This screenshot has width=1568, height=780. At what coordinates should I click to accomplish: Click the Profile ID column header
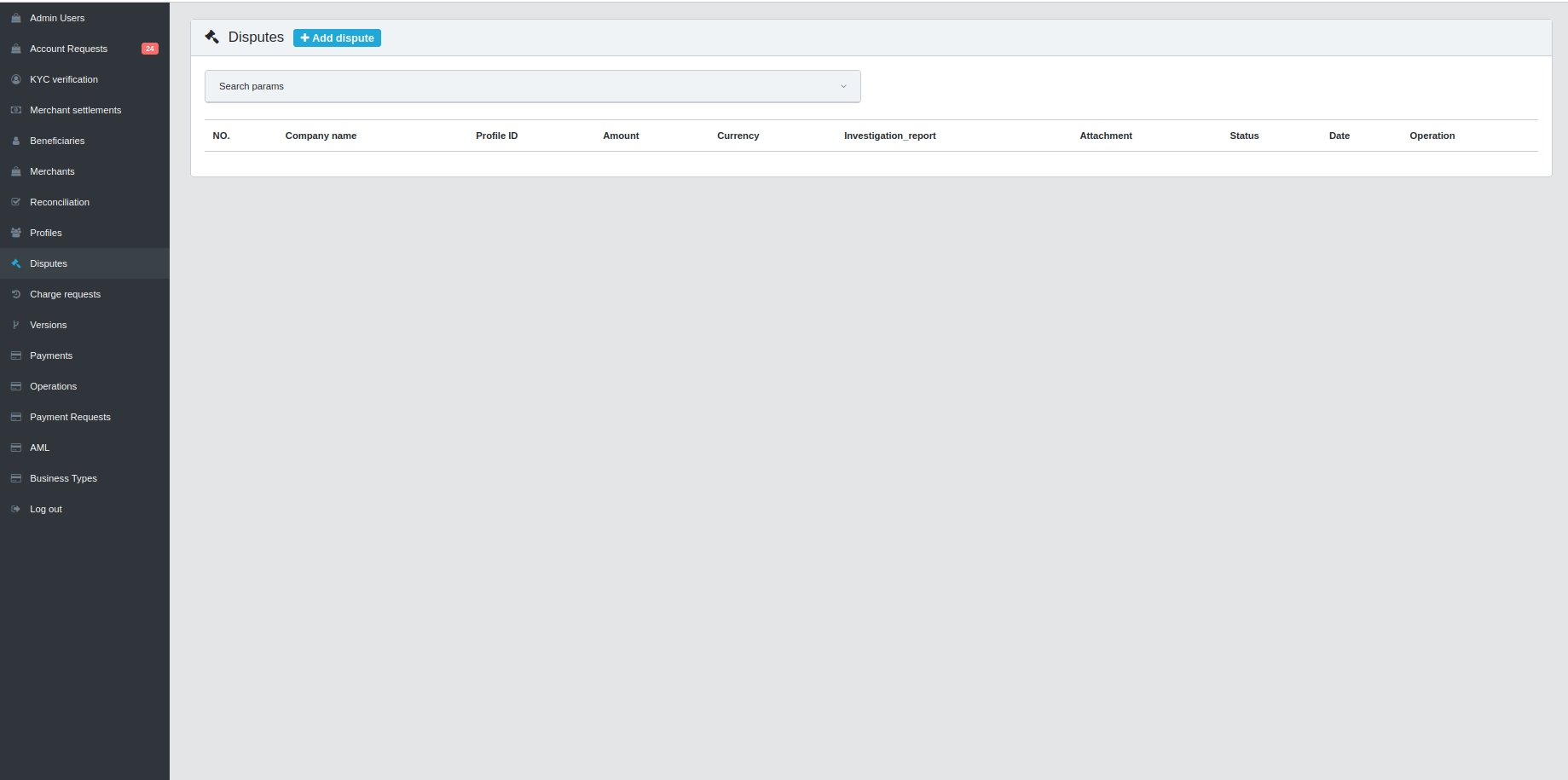pos(496,136)
